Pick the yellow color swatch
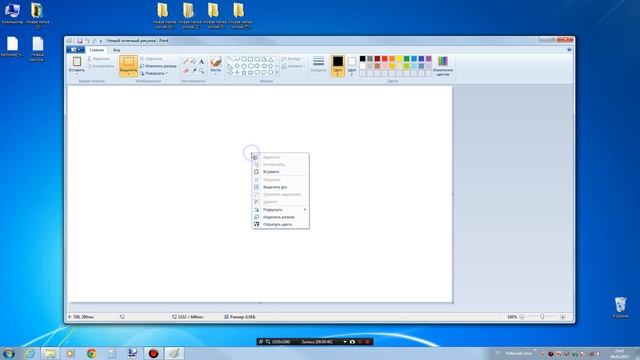 pyautogui.click(x=399, y=59)
